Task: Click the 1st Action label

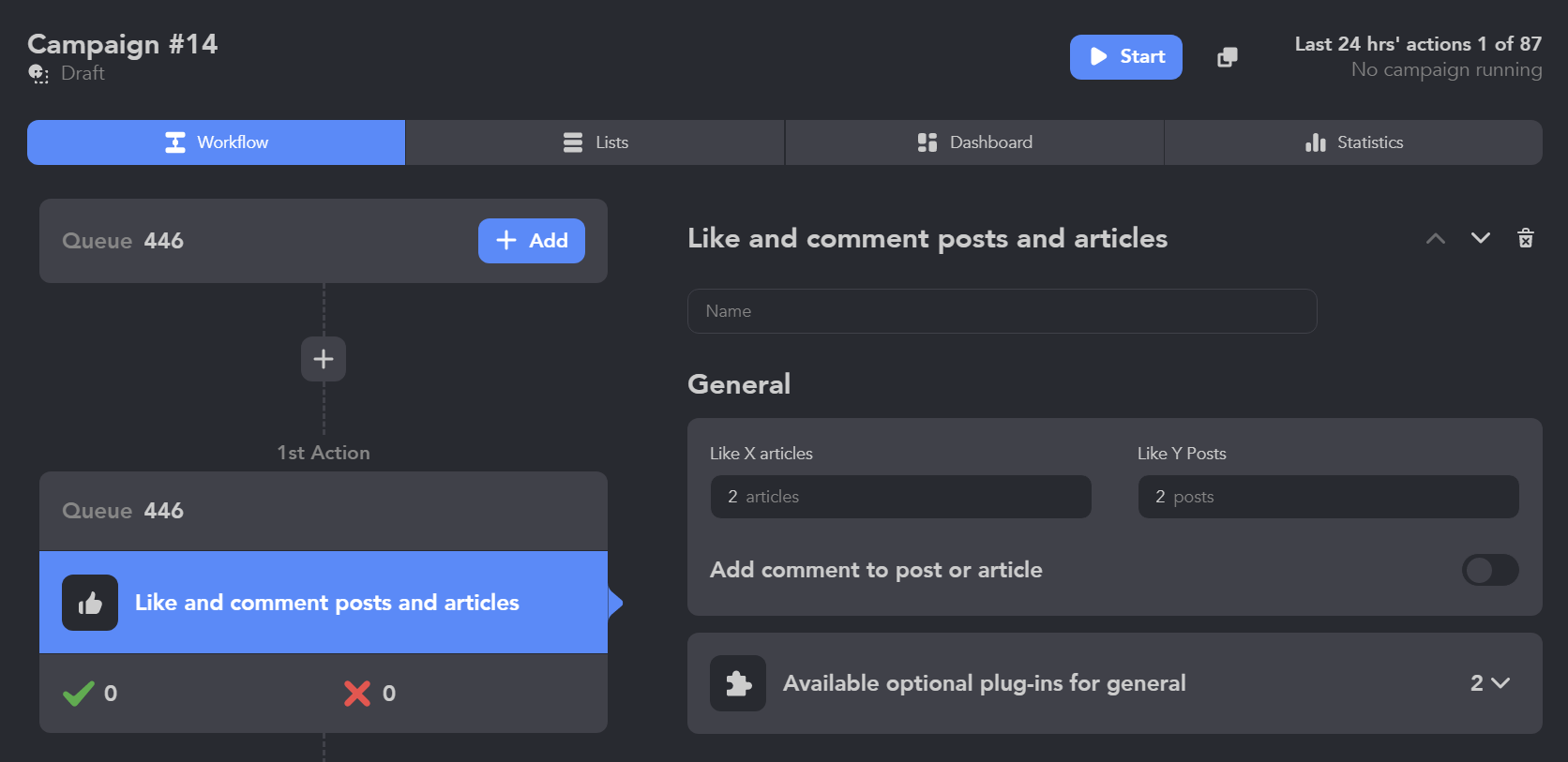Action: pyautogui.click(x=324, y=453)
